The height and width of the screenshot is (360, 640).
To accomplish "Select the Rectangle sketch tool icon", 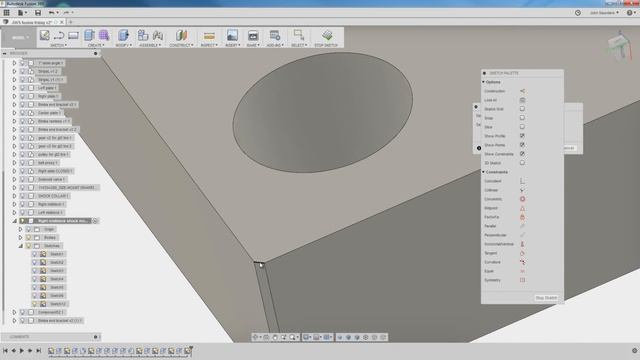I will point(73,36).
